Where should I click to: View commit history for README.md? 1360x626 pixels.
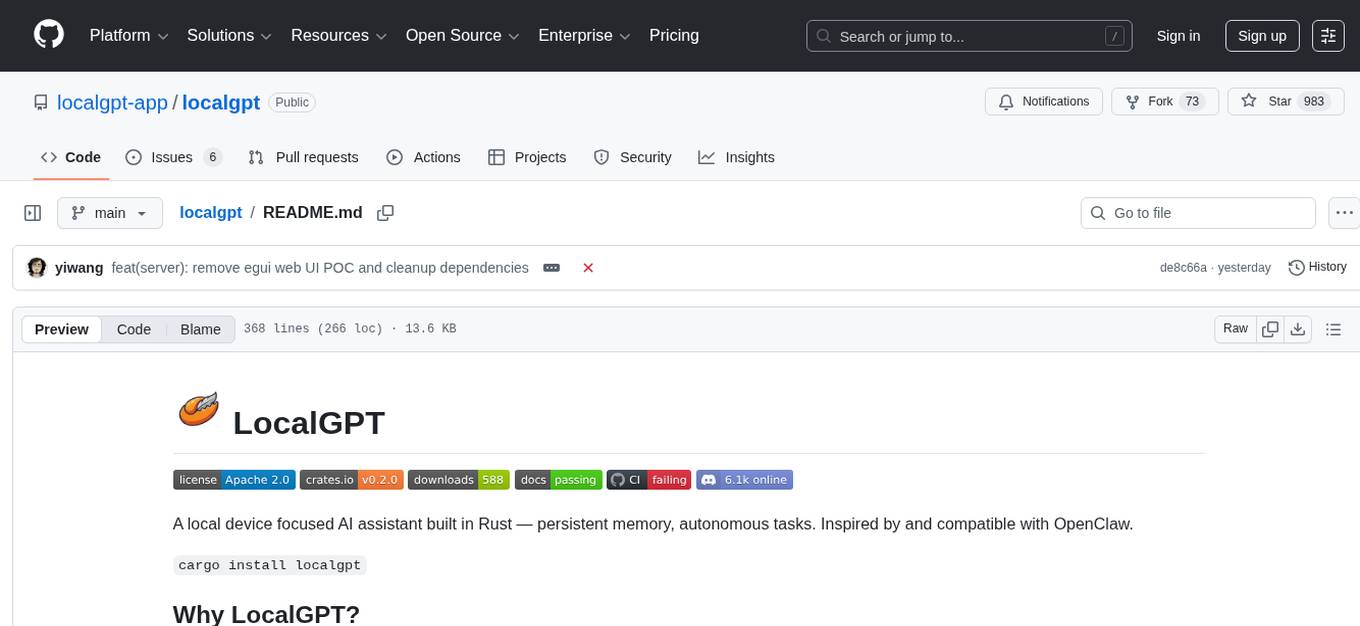pos(1317,267)
